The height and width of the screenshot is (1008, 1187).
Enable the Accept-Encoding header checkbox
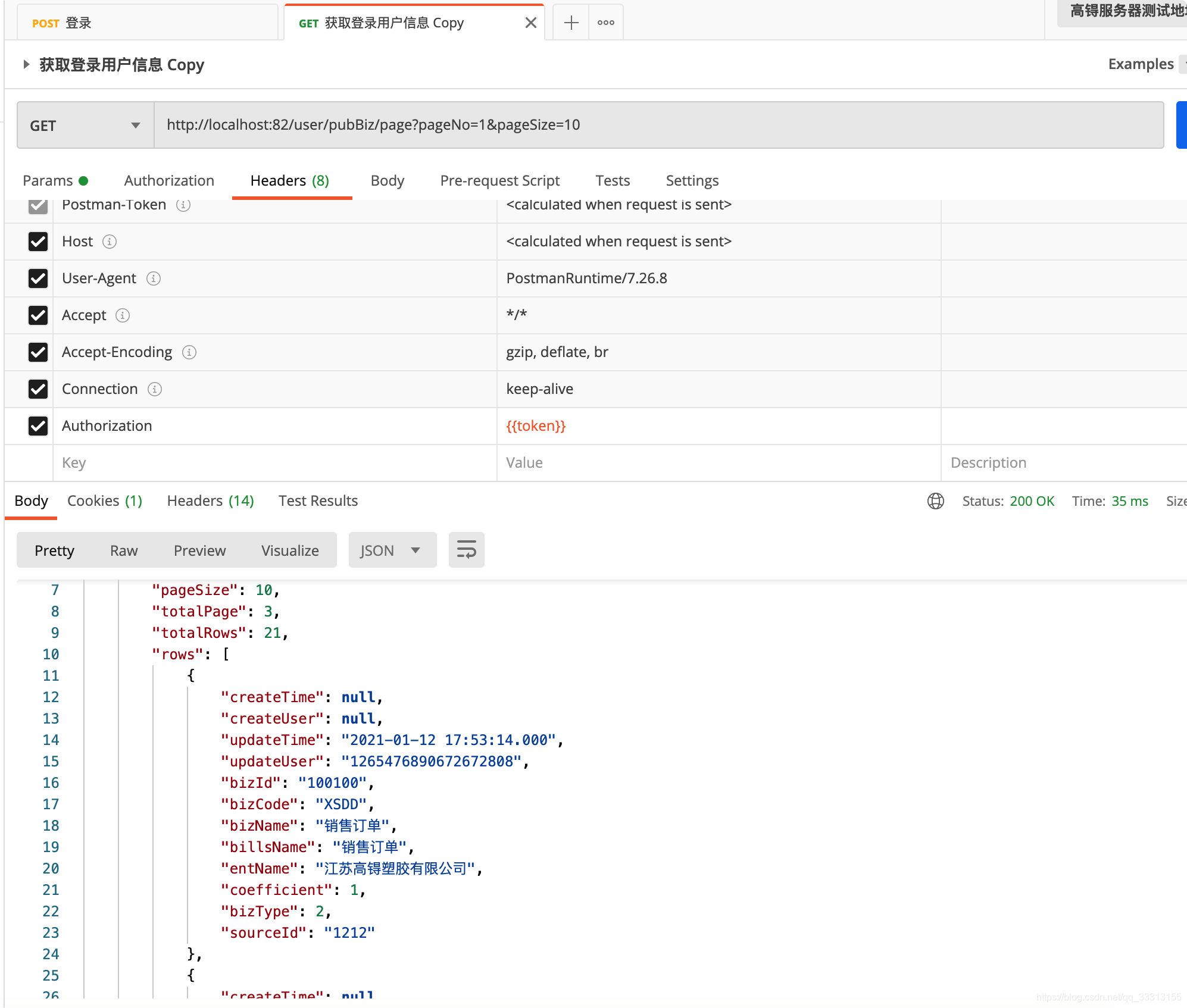pos(37,352)
